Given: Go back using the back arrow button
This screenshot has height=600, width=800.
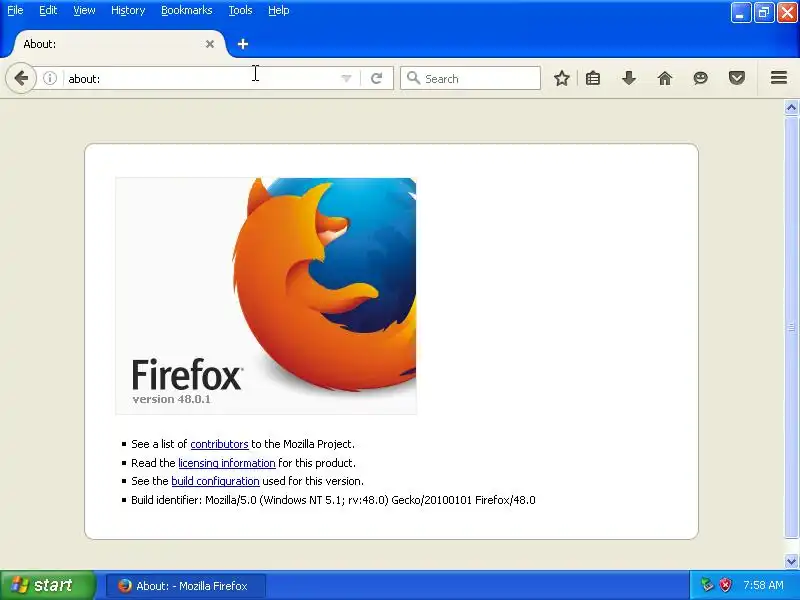Looking at the screenshot, I should 21,78.
